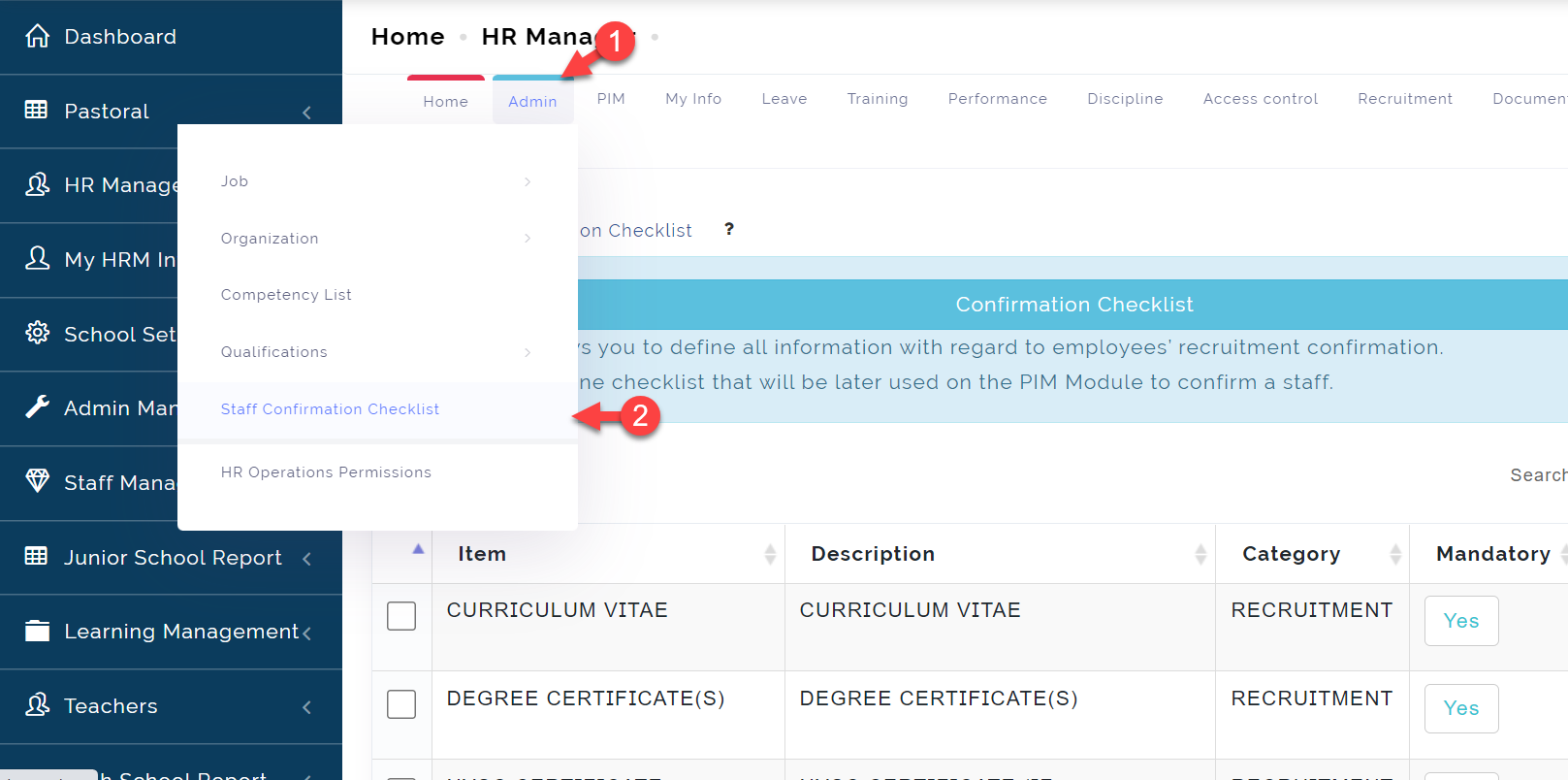Image resolution: width=1568 pixels, height=780 pixels.
Task: Click the Learning Management folder icon
Action: point(37,631)
